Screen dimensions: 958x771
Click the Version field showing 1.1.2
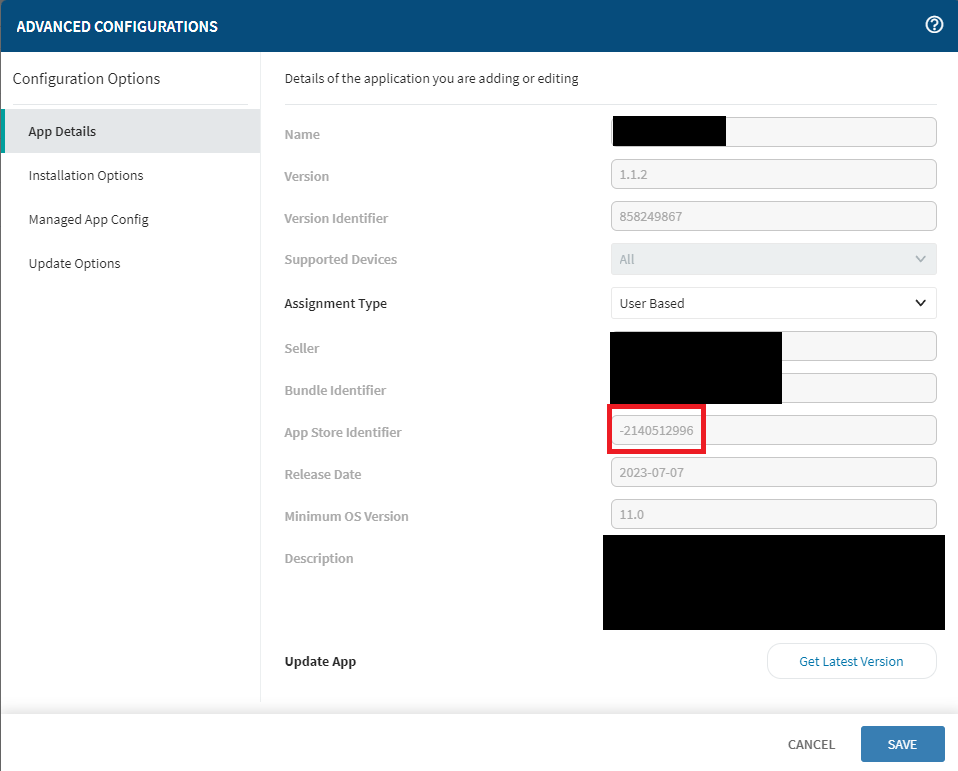click(x=772, y=174)
